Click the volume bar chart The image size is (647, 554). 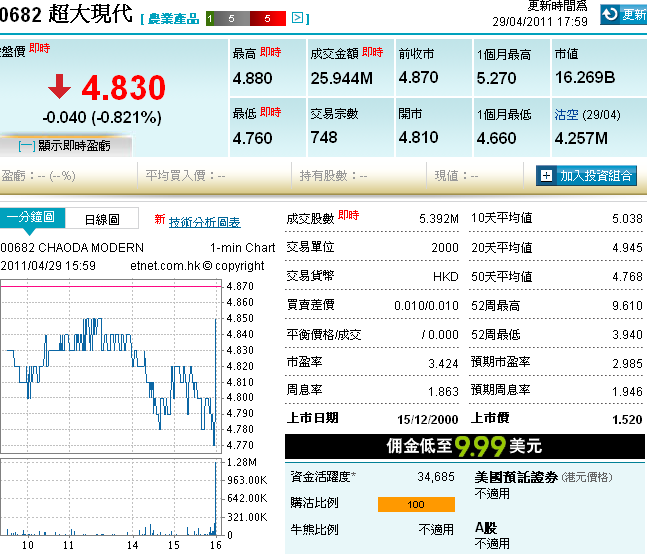coord(111,497)
